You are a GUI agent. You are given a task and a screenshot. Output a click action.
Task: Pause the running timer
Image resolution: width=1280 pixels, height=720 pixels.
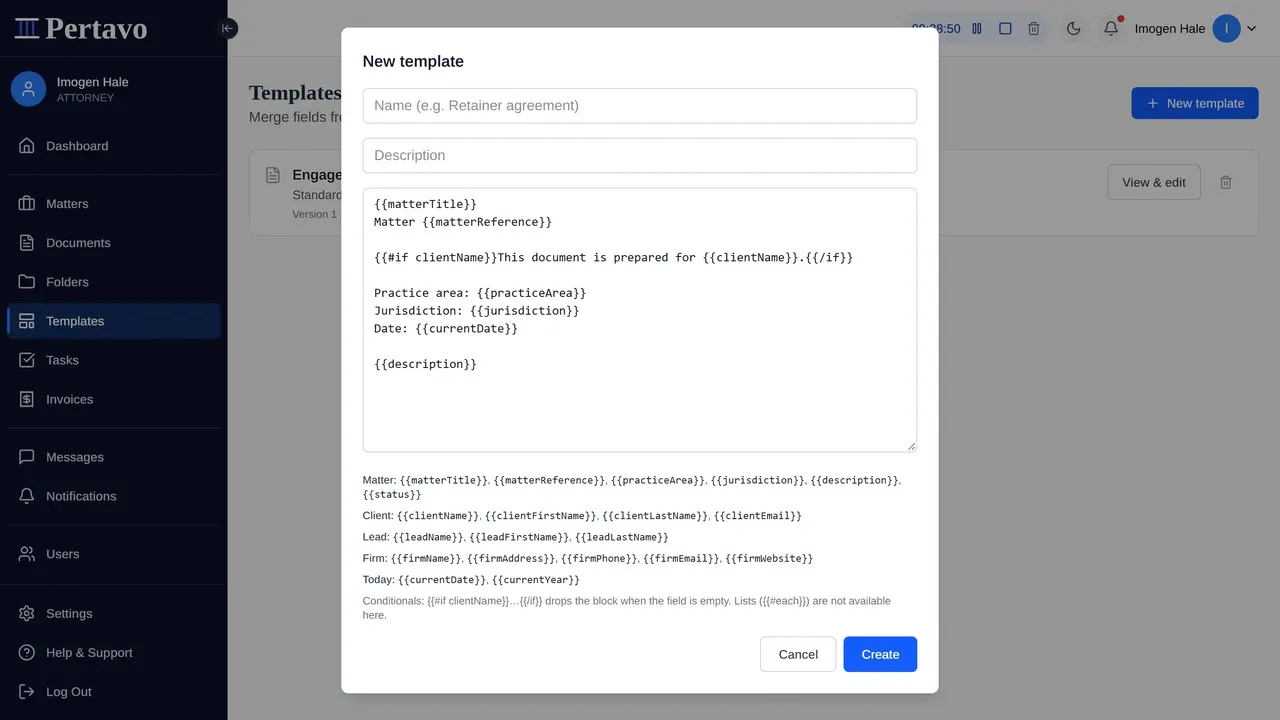pyautogui.click(x=977, y=29)
